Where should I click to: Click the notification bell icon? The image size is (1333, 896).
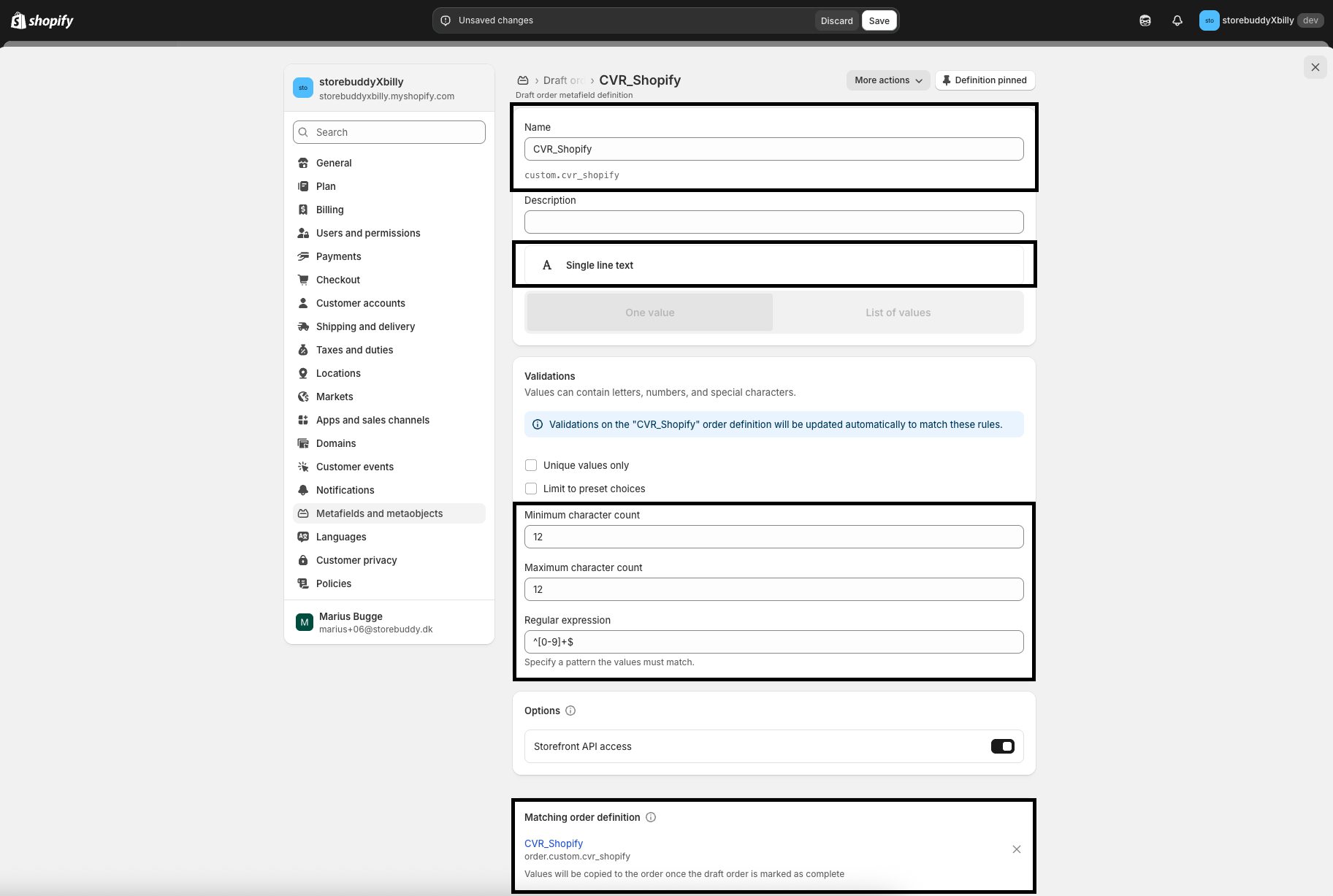pos(1177,20)
